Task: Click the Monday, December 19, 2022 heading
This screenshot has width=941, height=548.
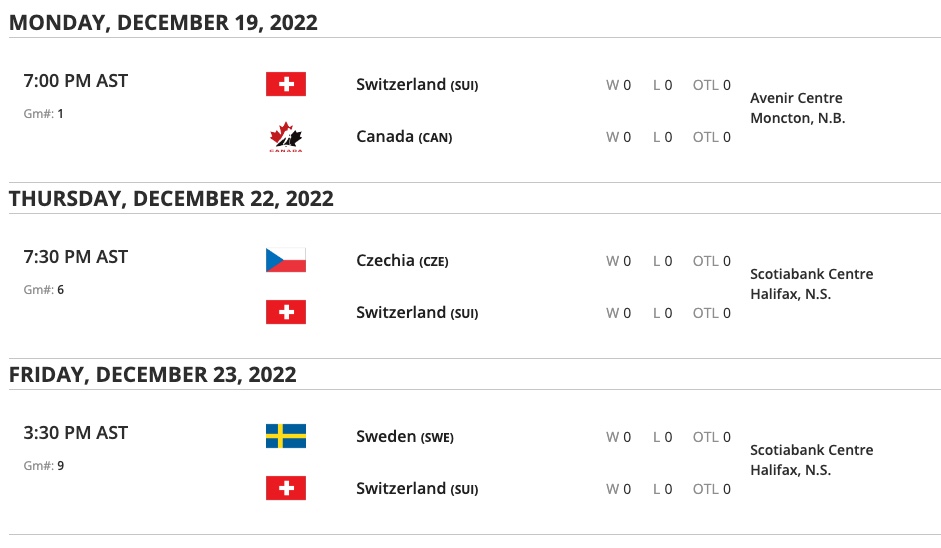Action: click(164, 22)
